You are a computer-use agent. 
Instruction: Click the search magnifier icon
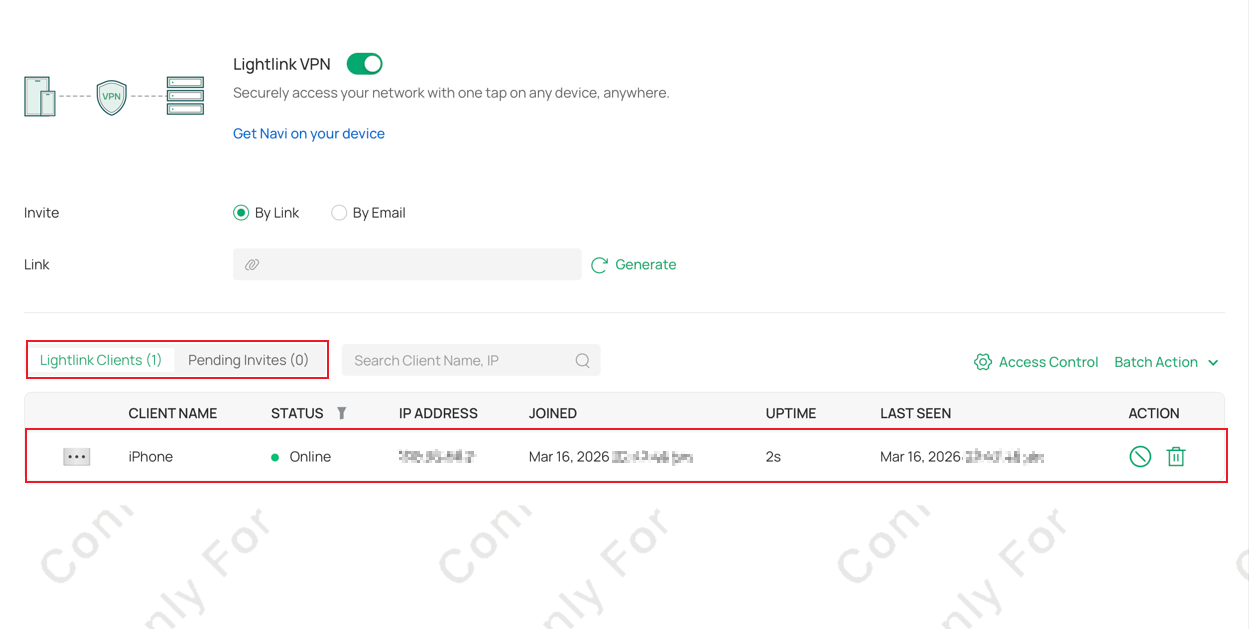pyautogui.click(x=583, y=360)
